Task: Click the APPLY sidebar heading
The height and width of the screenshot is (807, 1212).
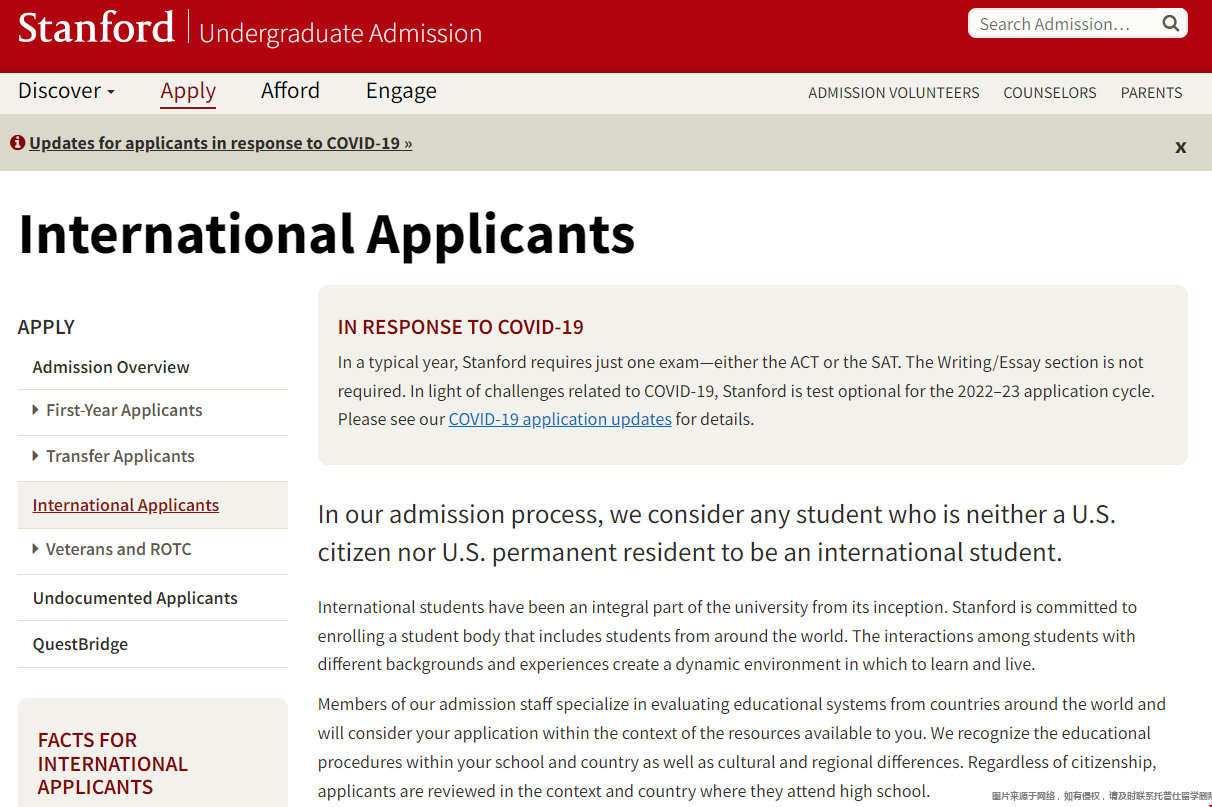Action: click(46, 327)
